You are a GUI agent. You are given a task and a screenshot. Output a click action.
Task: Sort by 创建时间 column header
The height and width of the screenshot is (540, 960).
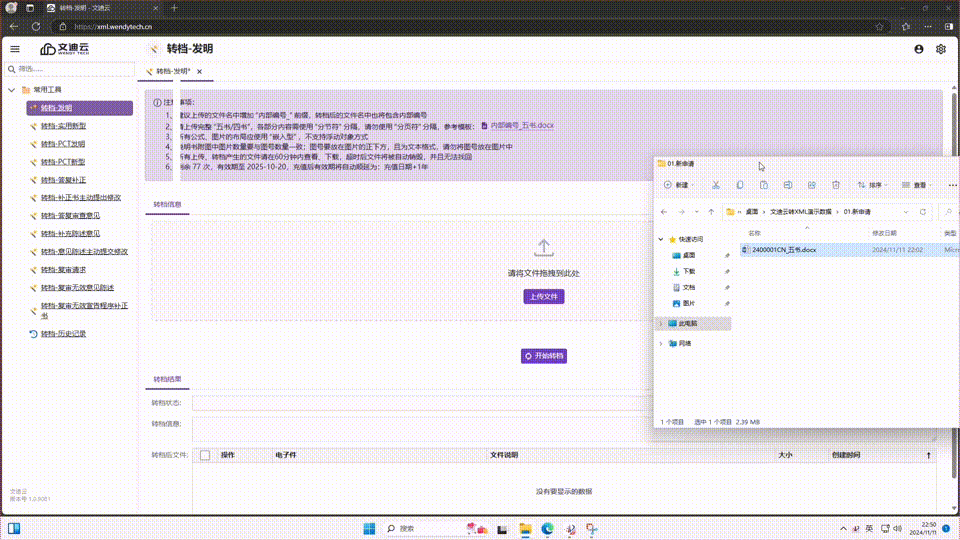846,455
